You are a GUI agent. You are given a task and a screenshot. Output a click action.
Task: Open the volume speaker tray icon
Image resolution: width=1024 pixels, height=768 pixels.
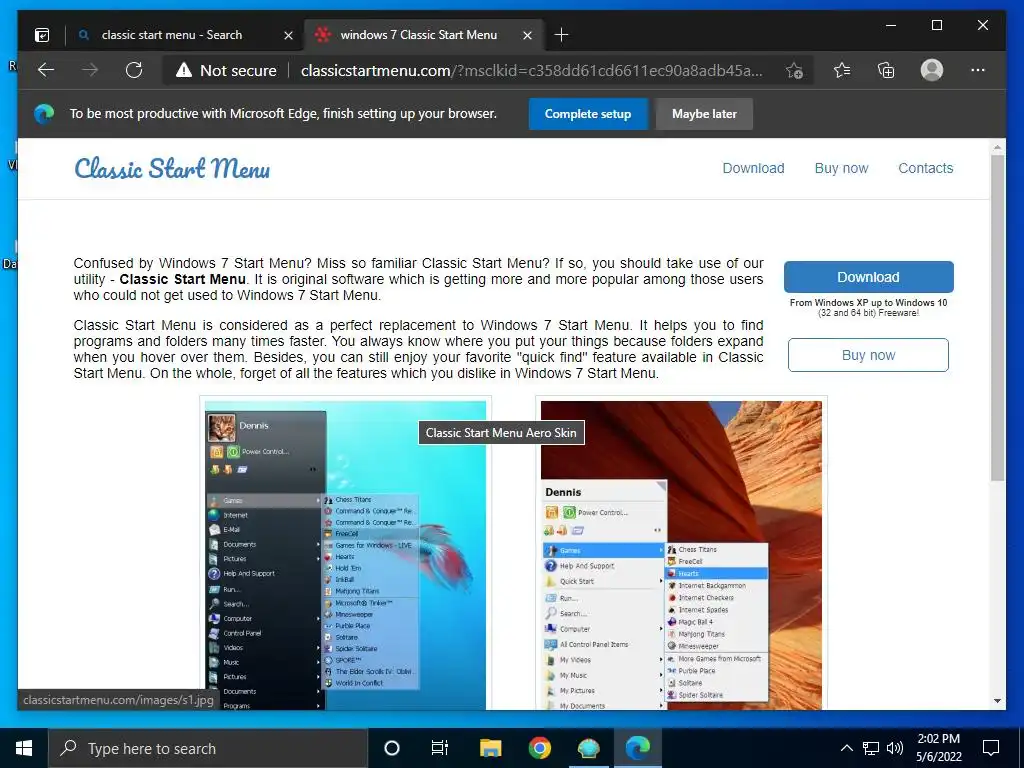895,748
